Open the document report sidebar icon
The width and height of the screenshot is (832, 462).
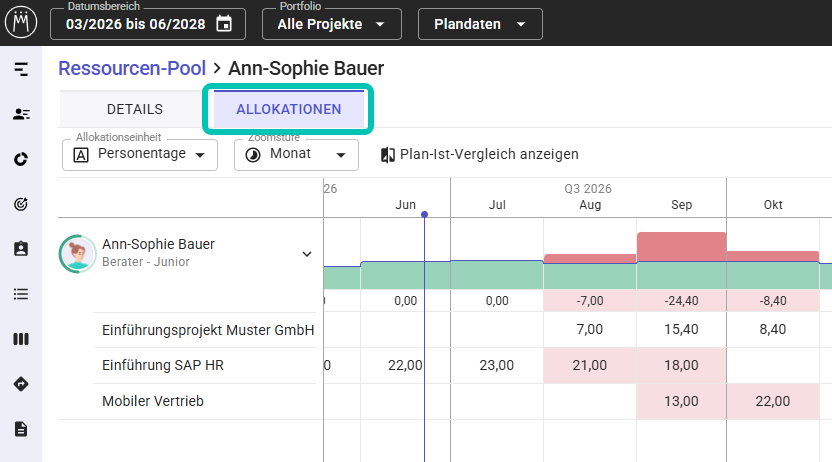21,429
